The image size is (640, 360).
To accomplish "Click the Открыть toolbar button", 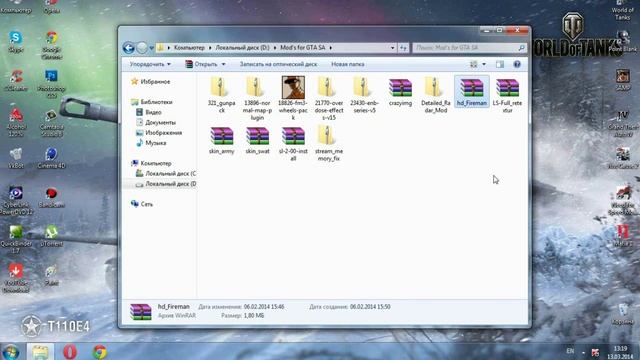I will (x=201, y=64).
